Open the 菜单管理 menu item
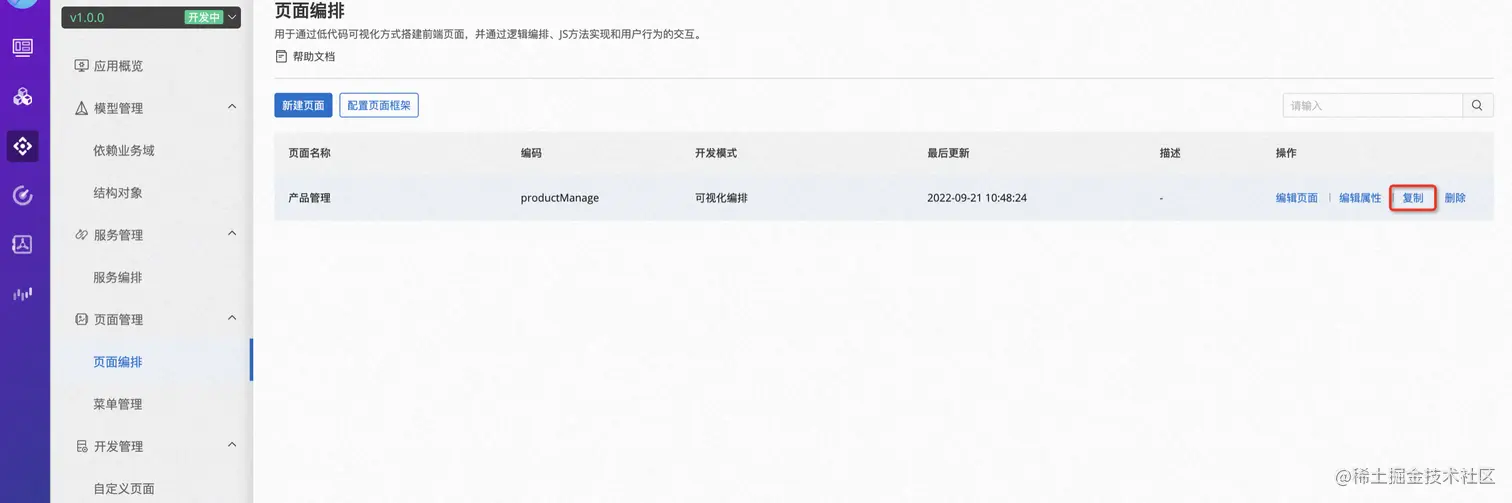The width and height of the screenshot is (1512, 503). click(118, 404)
